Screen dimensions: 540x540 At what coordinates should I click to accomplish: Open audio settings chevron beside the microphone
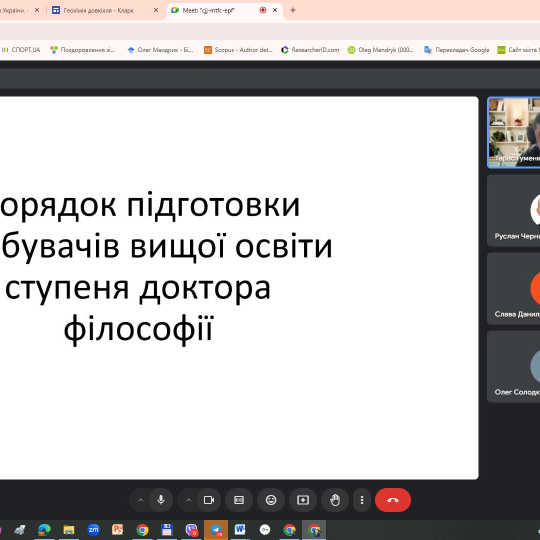pos(141,500)
